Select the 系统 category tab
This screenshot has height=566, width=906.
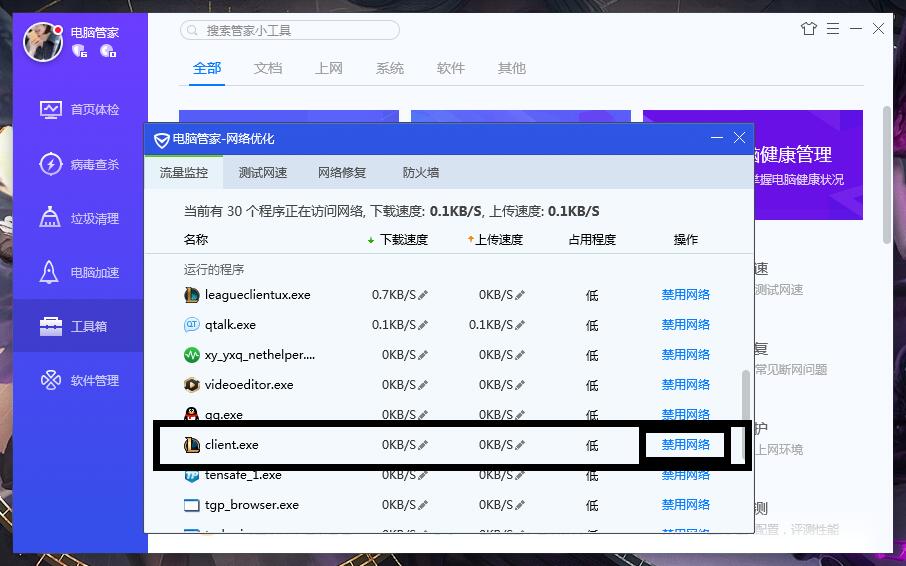point(390,68)
